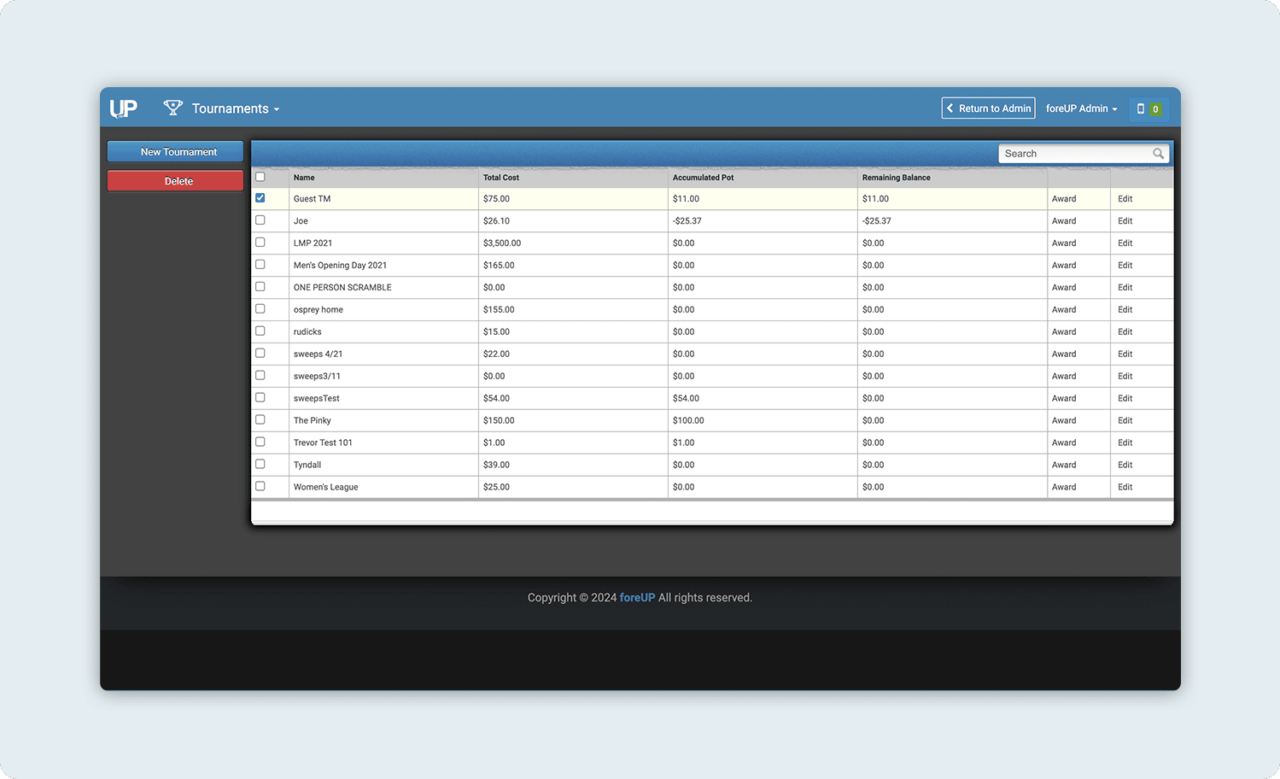Screen dimensions: 1280x779
Task: Open the Tournaments dropdown menu
Action: pos(236,108)
